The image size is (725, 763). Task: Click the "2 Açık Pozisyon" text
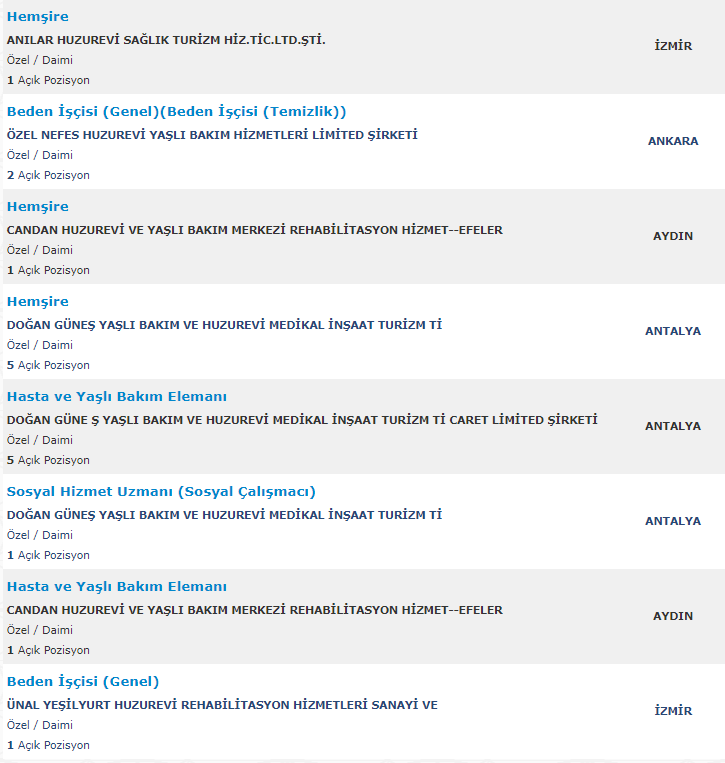tap(48, 175)
